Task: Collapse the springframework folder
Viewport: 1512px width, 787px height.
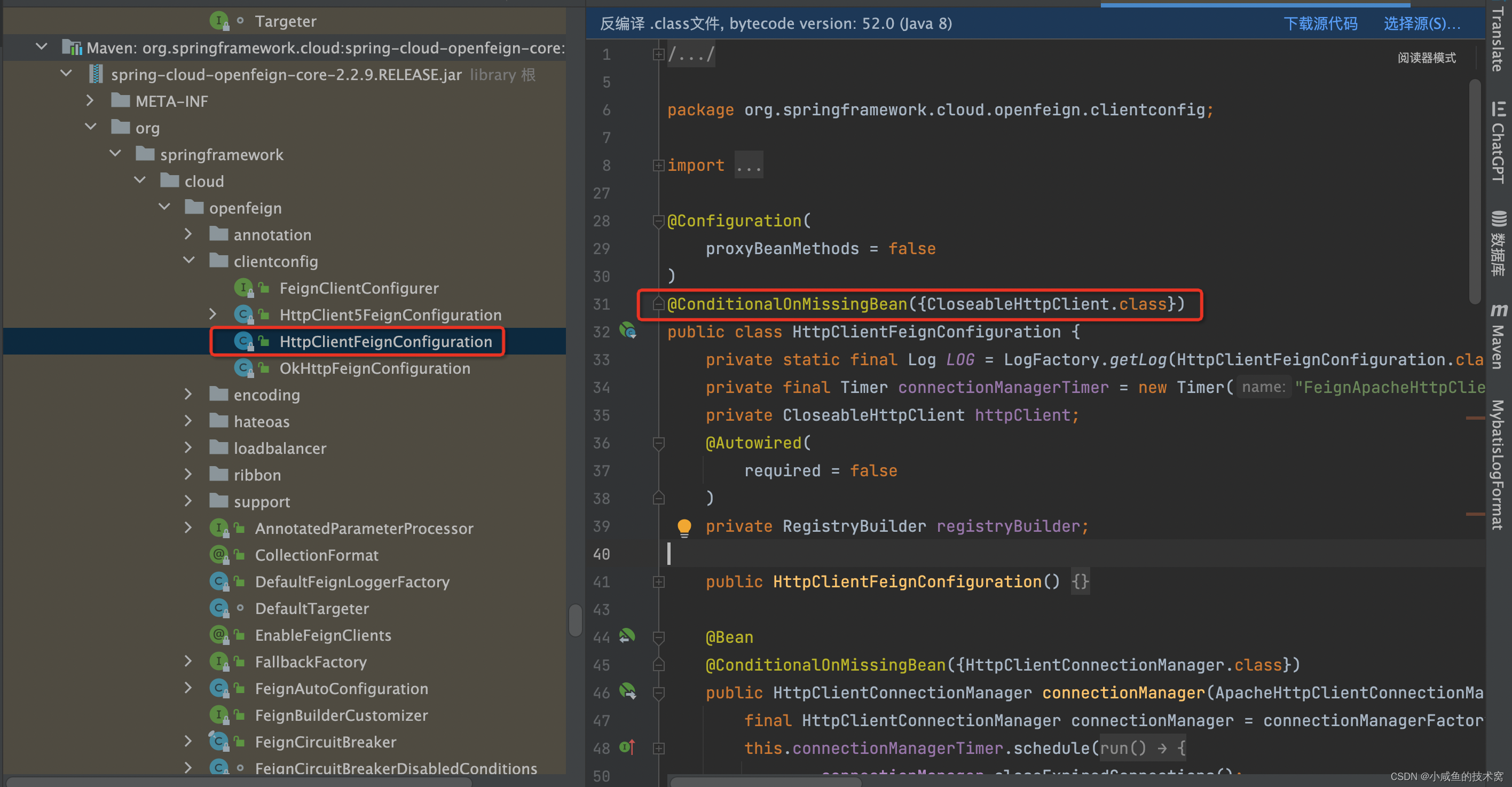Action: [x=115, y=154]
